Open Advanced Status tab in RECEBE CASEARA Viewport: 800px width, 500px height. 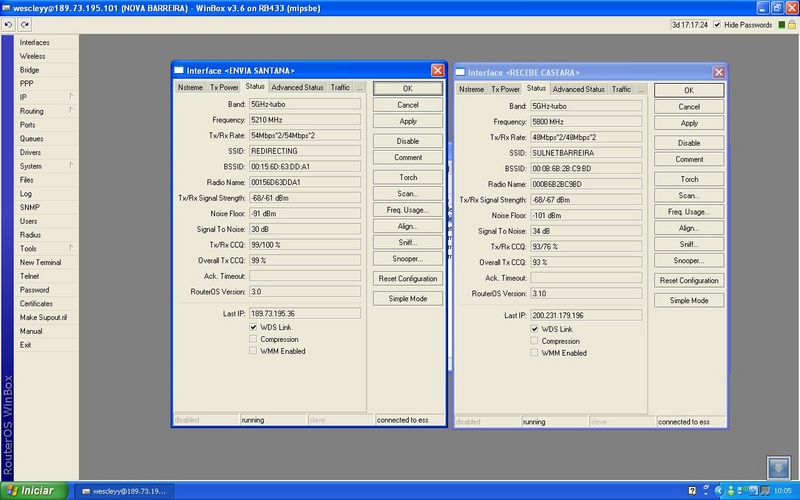tap(579, 89)
